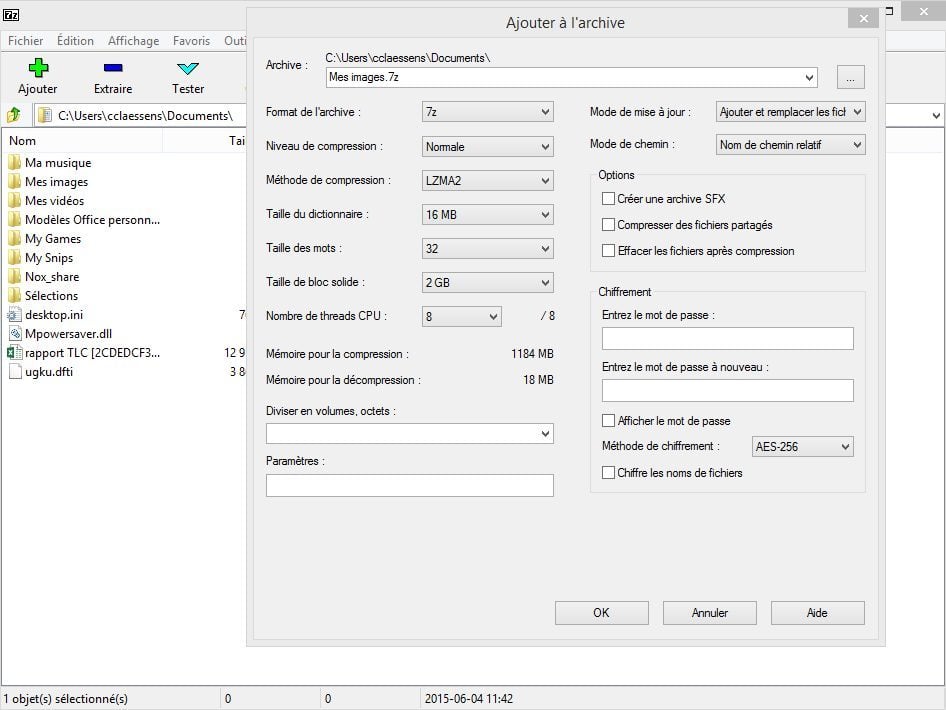
Task: Open the Fichier menu
Action: pyautogui.click(x=26, y=41)
